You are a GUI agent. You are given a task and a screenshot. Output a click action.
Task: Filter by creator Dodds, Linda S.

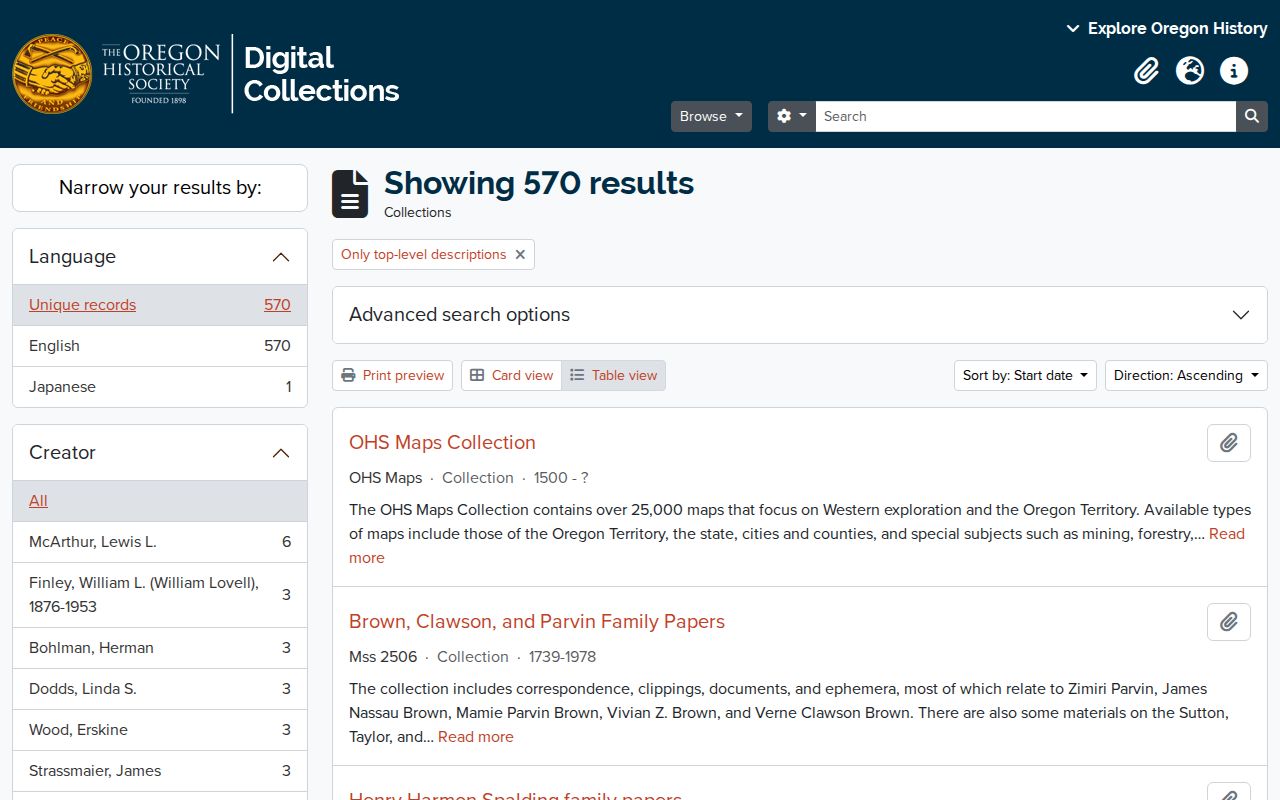point(160,689)
